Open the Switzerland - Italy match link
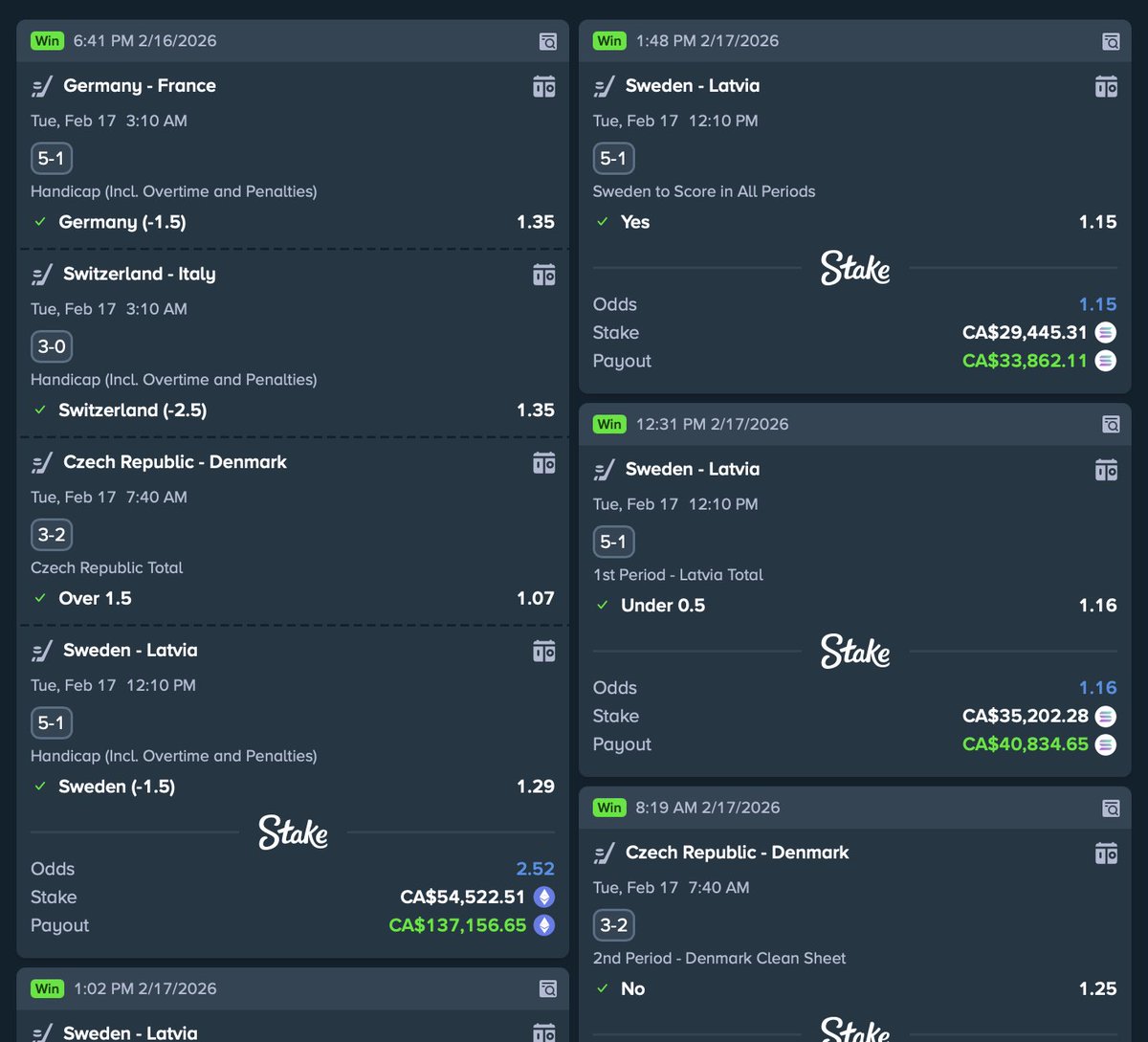This screenshot has height=1042, width=1148. [x=140, y=274]
